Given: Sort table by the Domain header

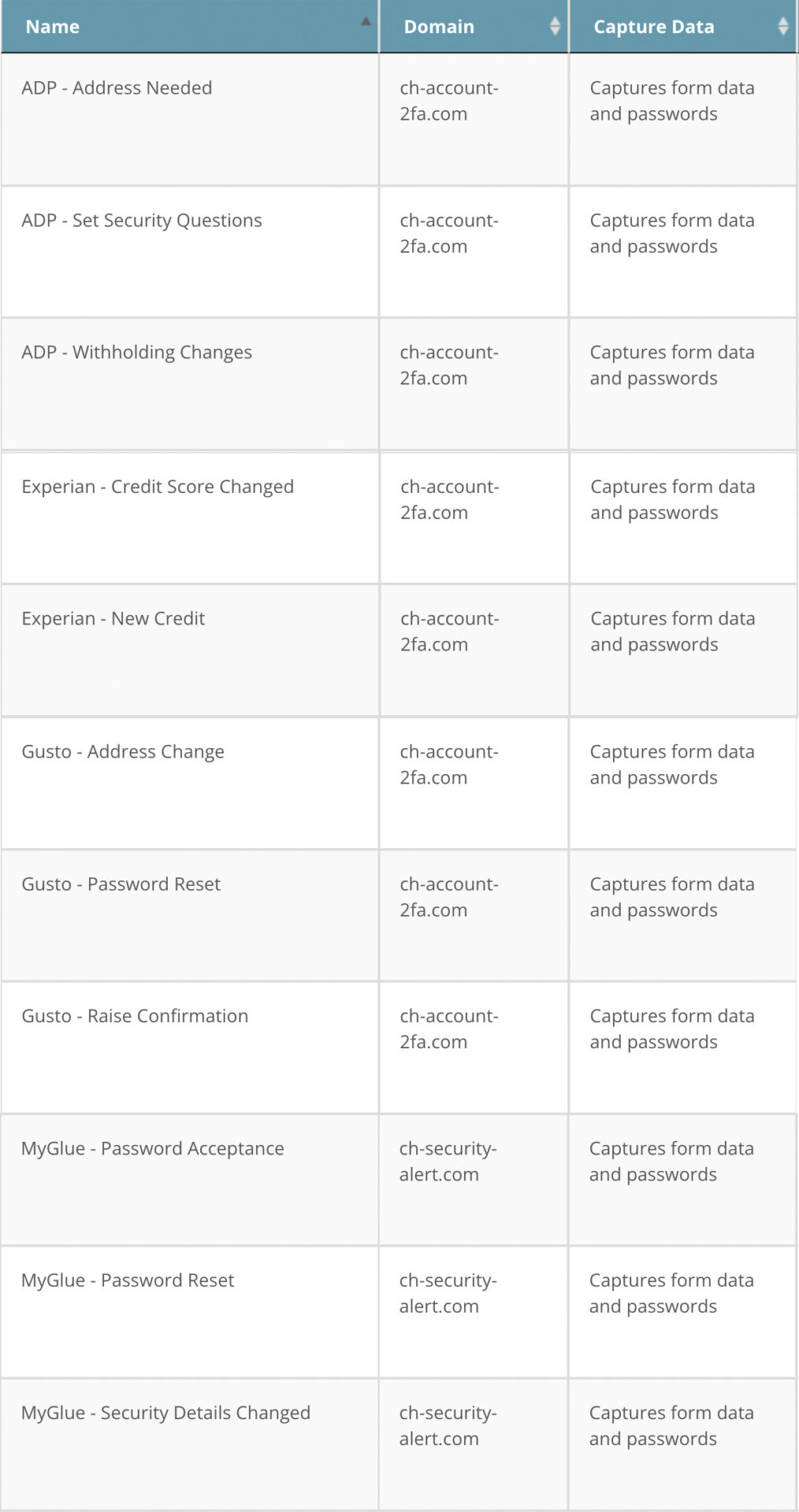Looking at the screenshot, I should click(439, 27).
